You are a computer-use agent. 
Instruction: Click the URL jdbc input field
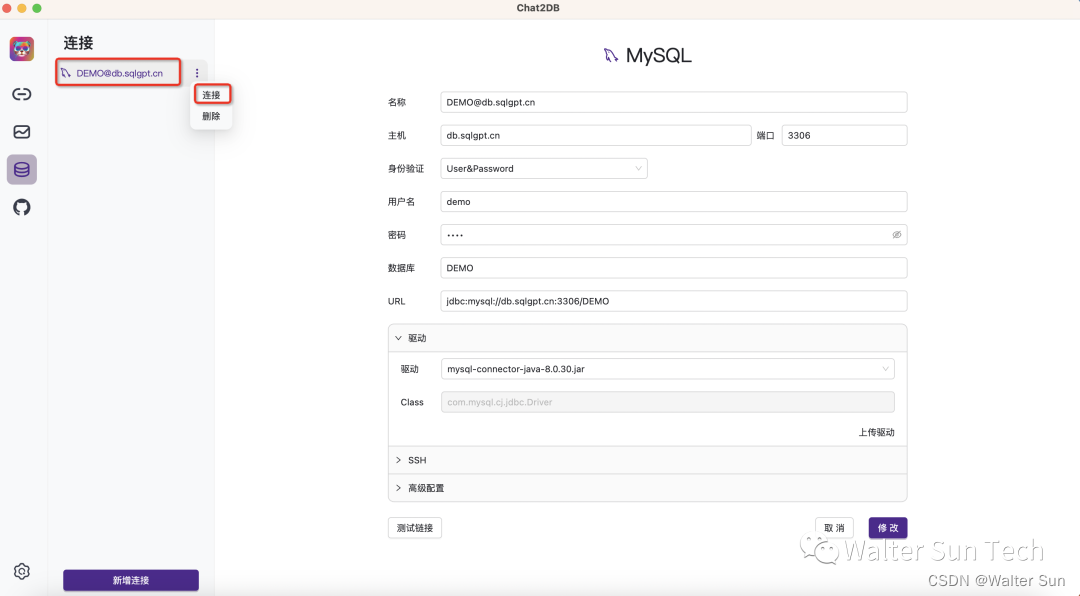coord(674,301)
